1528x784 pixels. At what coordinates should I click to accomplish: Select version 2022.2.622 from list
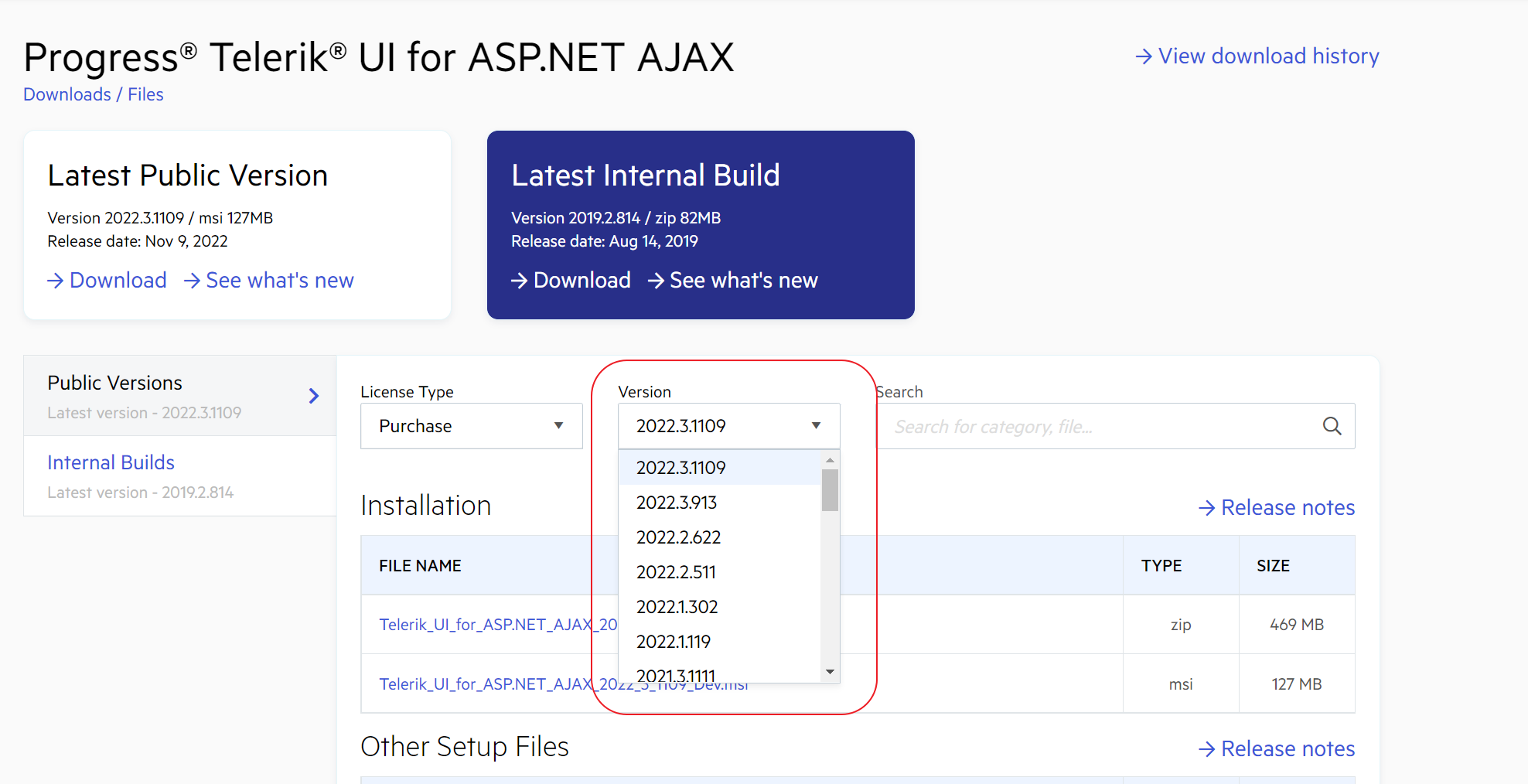tap(678, 537)
